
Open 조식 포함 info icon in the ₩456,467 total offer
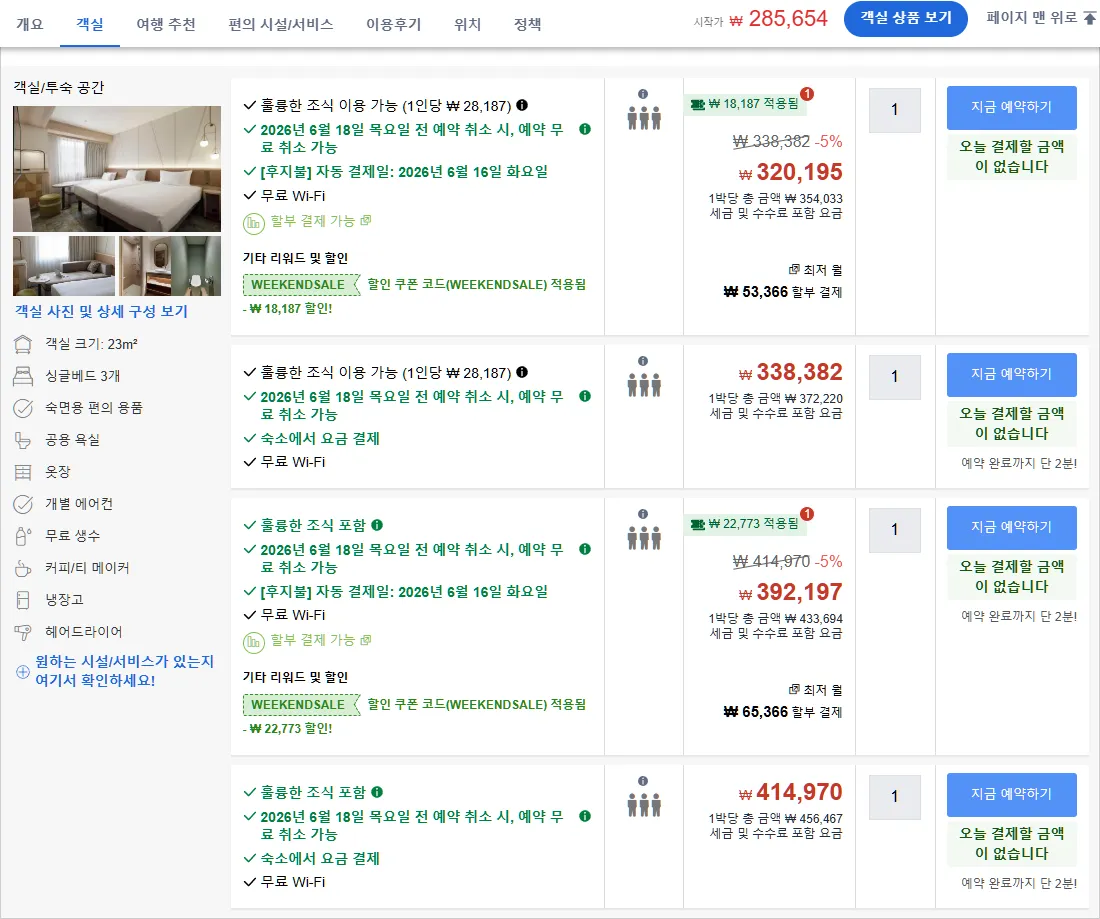click(377, 792)
